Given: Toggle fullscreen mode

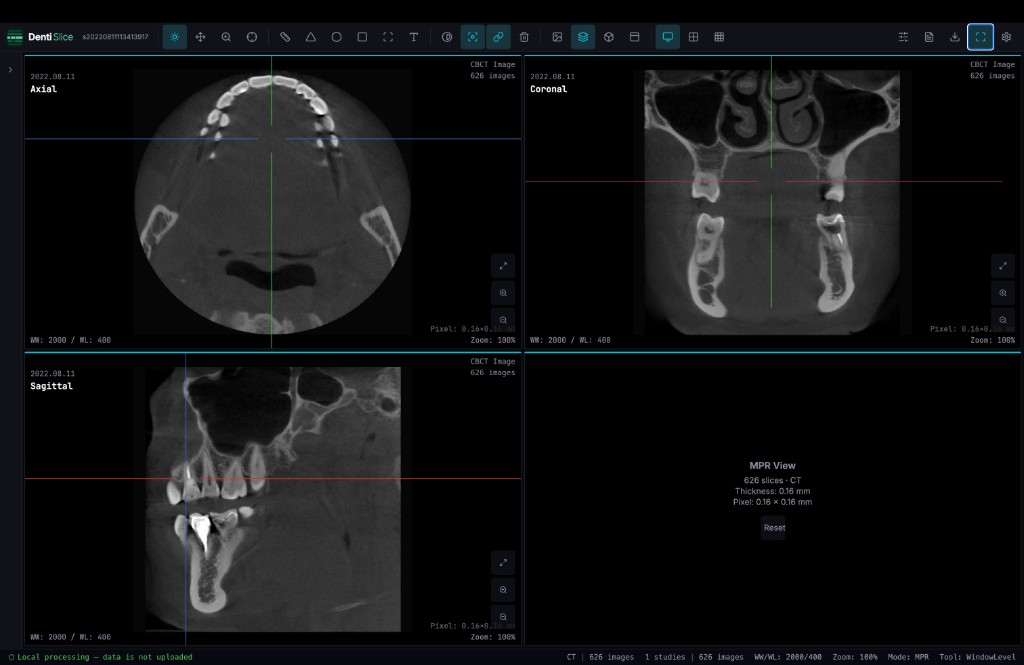Looking at the screenshot, I should click(980, 37).
